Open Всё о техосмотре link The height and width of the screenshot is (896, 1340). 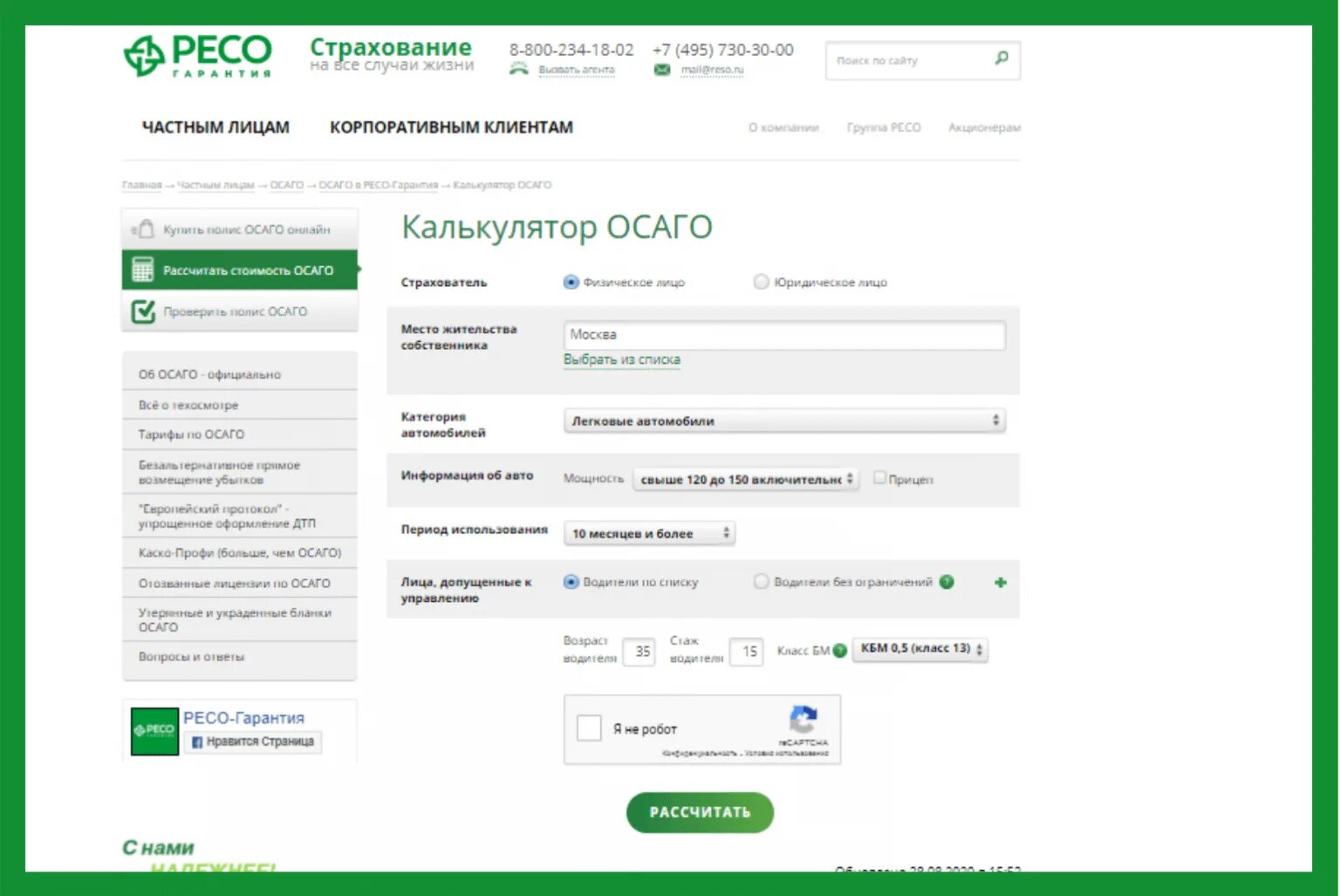tap(188, 405)
